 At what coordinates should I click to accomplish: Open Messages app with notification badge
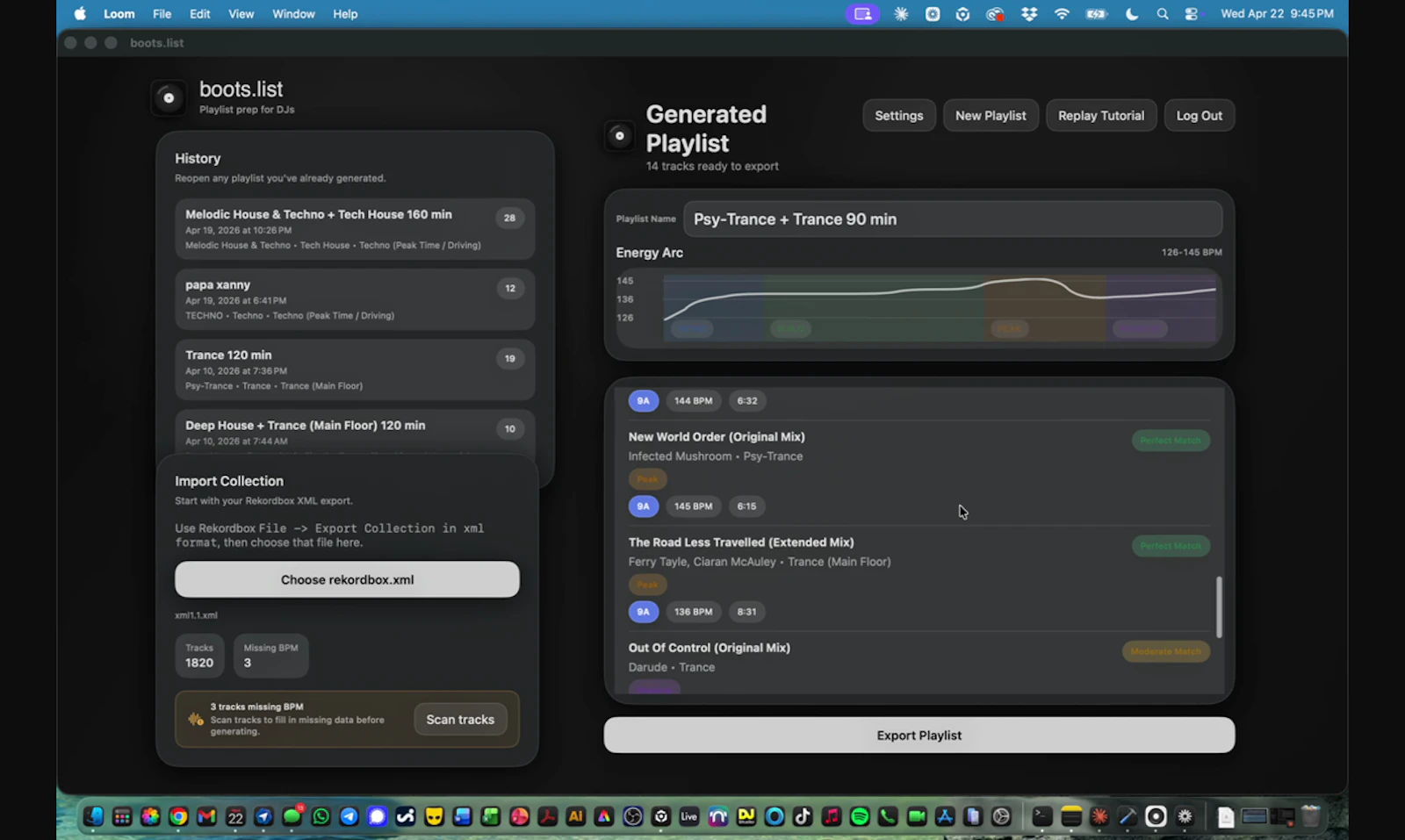click(292, 817)
